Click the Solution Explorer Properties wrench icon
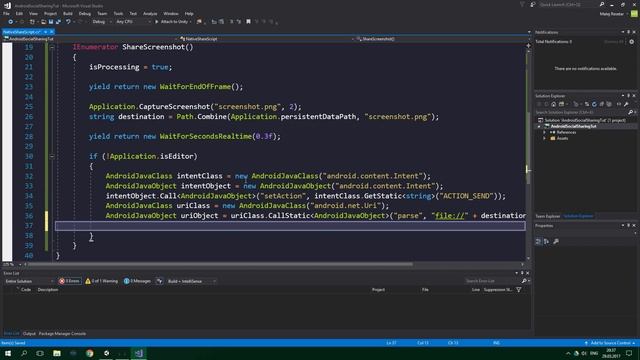 (626, 104)
